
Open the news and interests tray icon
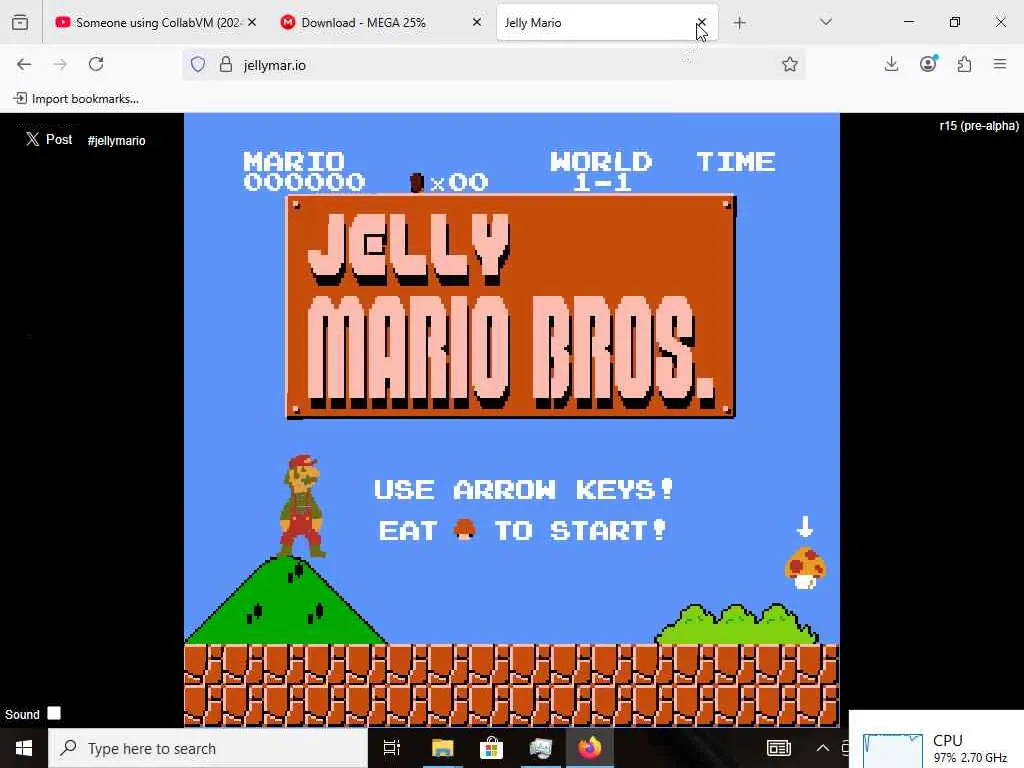pos(778,748)
